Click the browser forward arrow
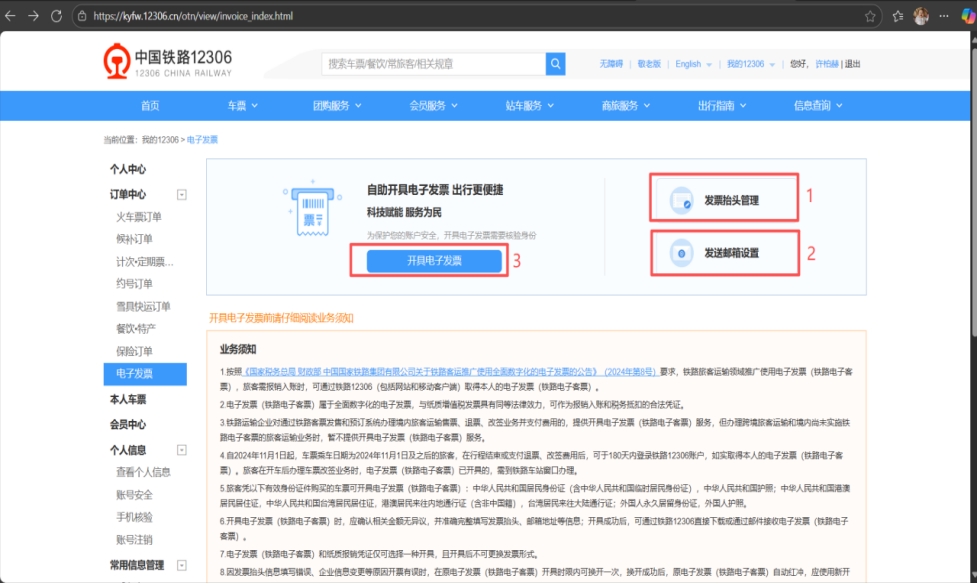 pyautogui.click(x=33, y=16)
